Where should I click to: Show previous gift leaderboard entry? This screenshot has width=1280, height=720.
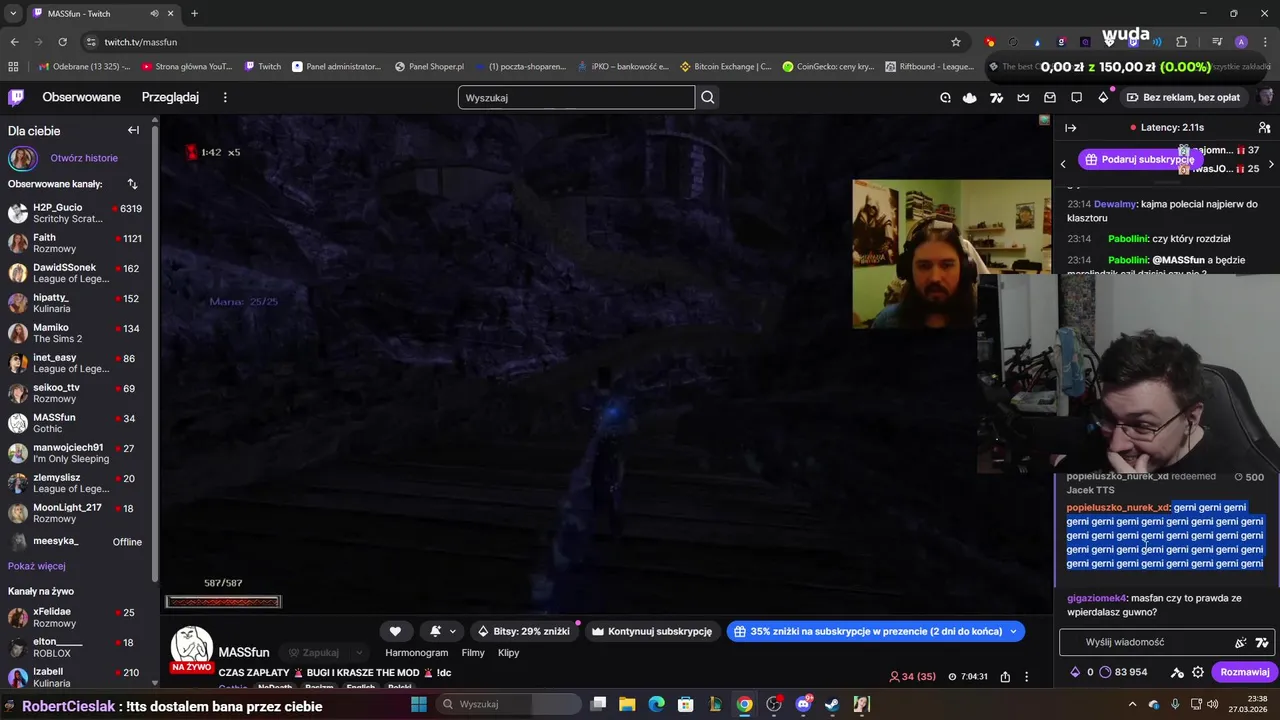coord(1063,164)
